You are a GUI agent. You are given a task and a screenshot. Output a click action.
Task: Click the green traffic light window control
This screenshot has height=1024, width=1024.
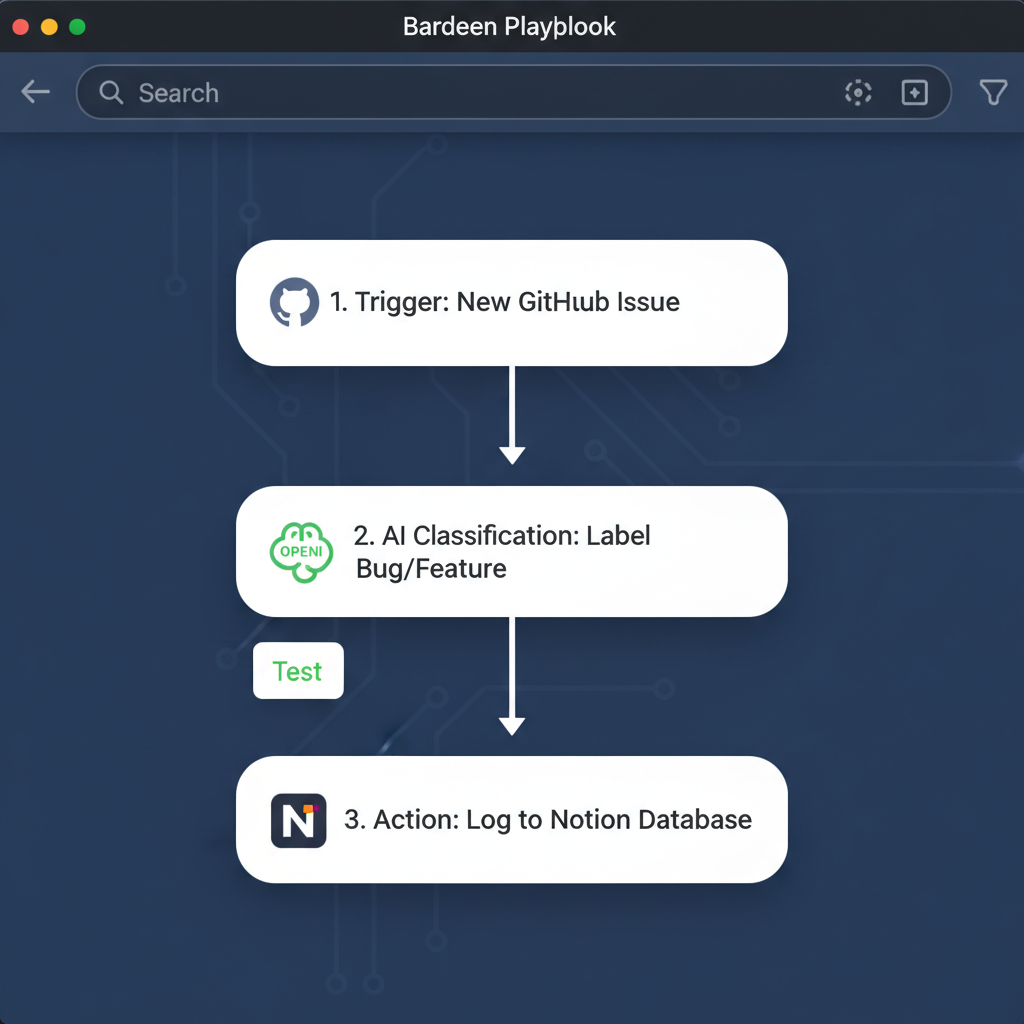tap(76, 27)
